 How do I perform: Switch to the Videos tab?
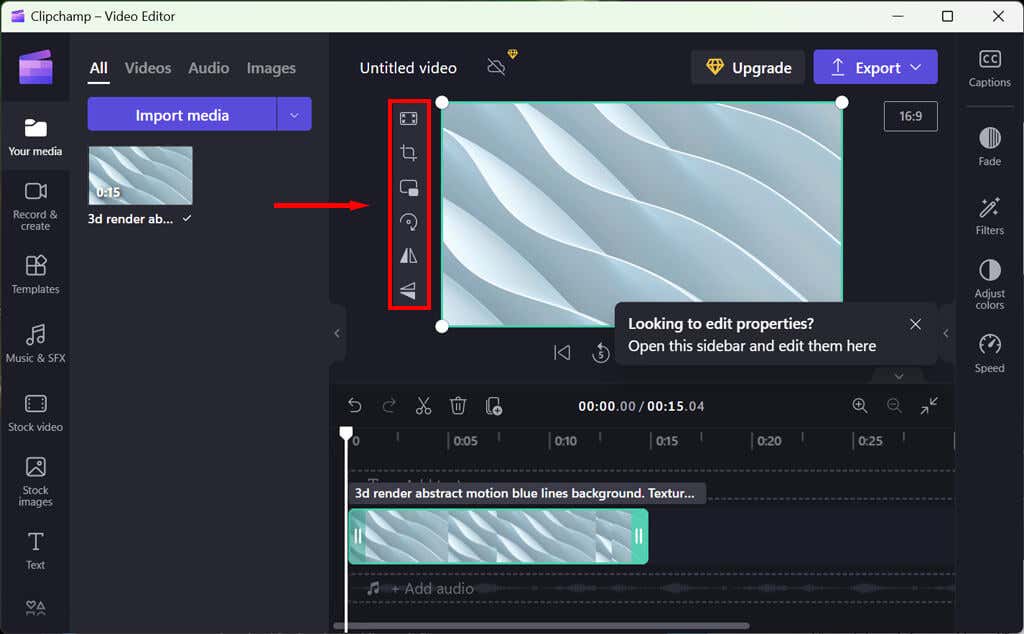(x=148, y=68)
